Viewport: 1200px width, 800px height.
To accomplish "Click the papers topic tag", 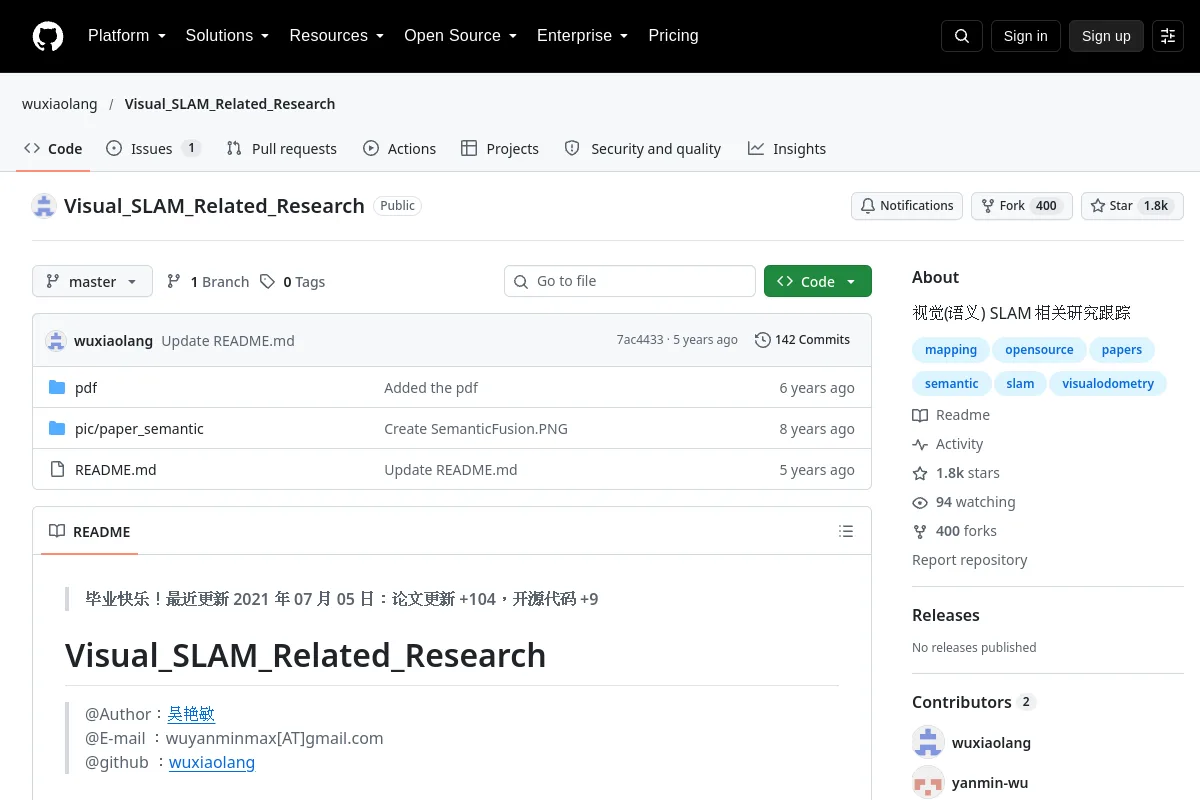I will tap(1122, 350).
